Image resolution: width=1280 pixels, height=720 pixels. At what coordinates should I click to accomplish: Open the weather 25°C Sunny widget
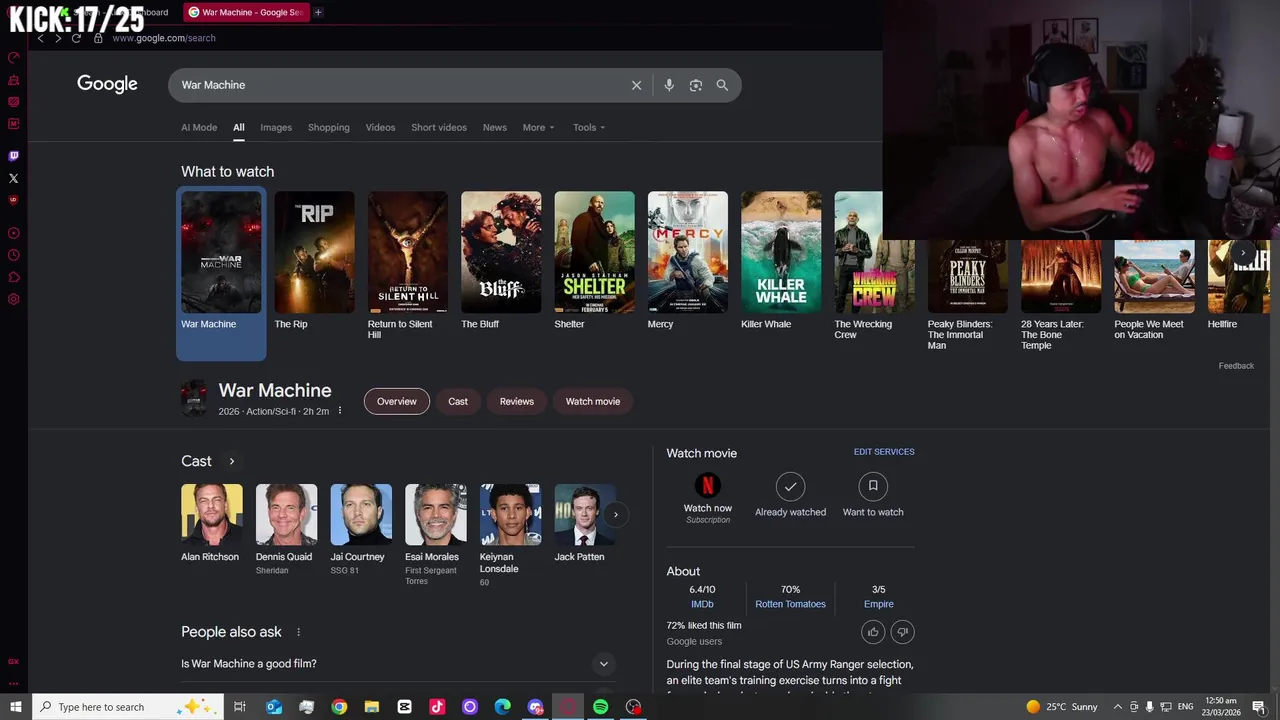[x=1062, y=707]
